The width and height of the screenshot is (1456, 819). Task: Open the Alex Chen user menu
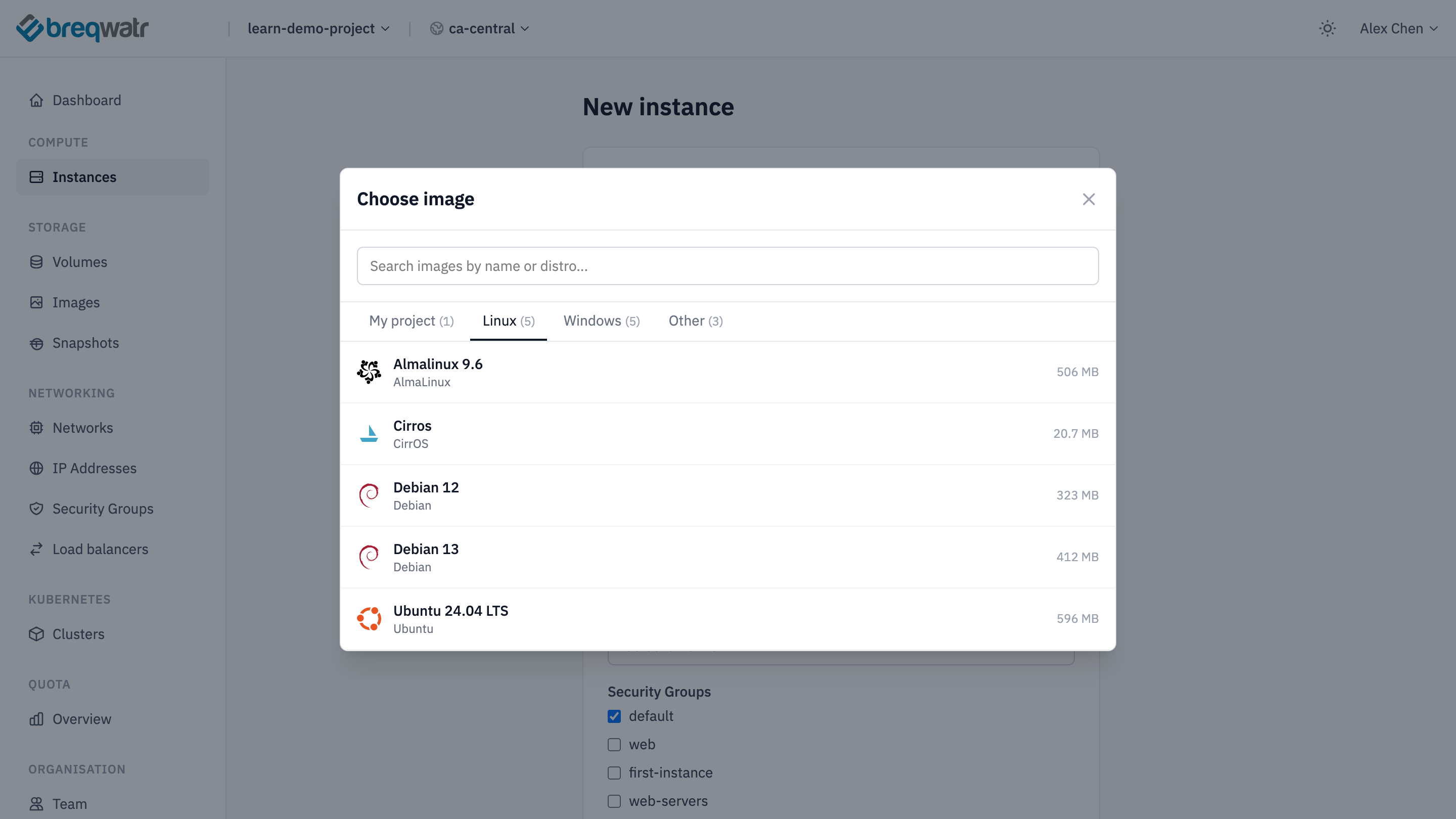1399,28
